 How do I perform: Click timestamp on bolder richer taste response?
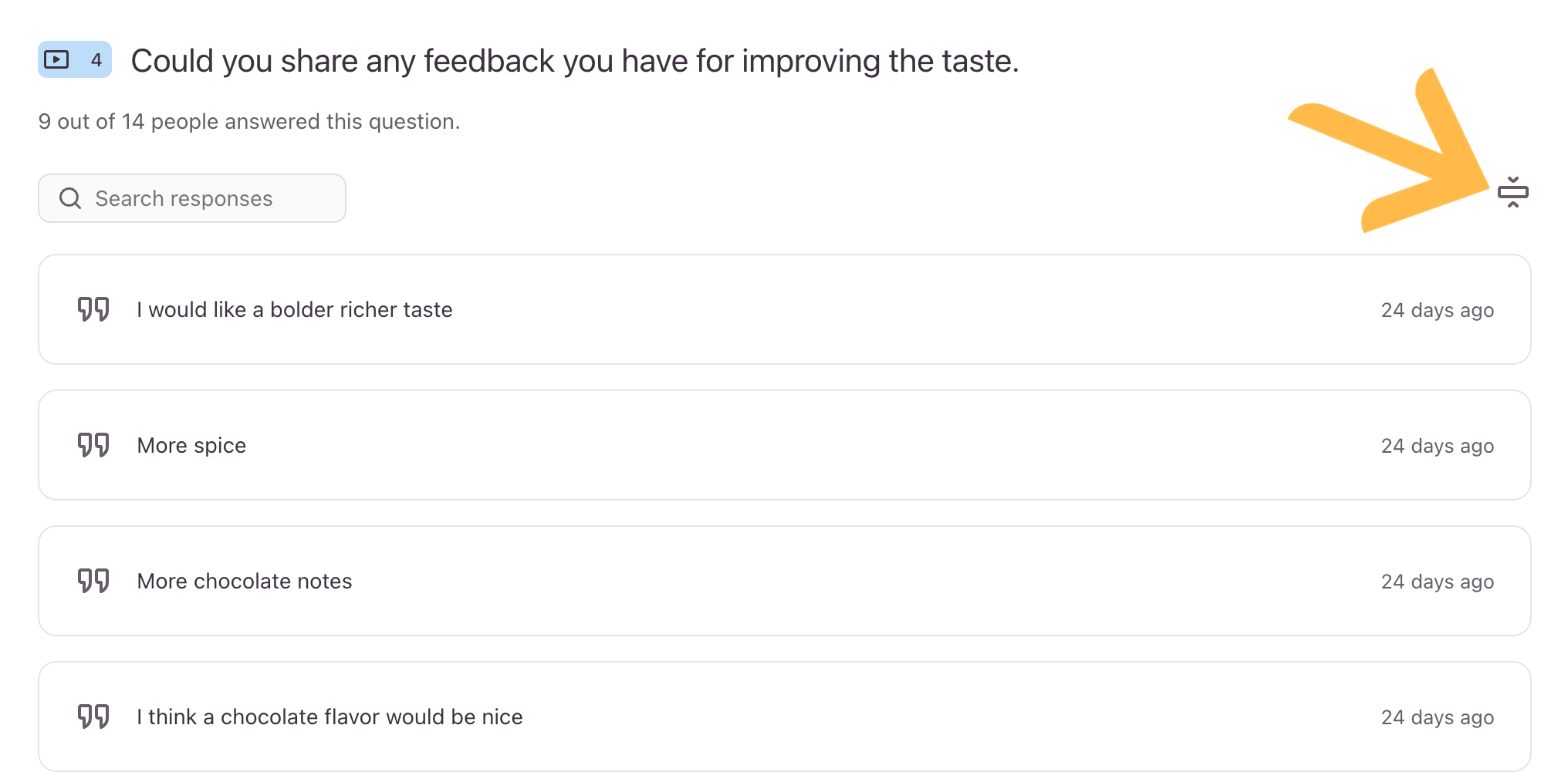[1437, 310]
